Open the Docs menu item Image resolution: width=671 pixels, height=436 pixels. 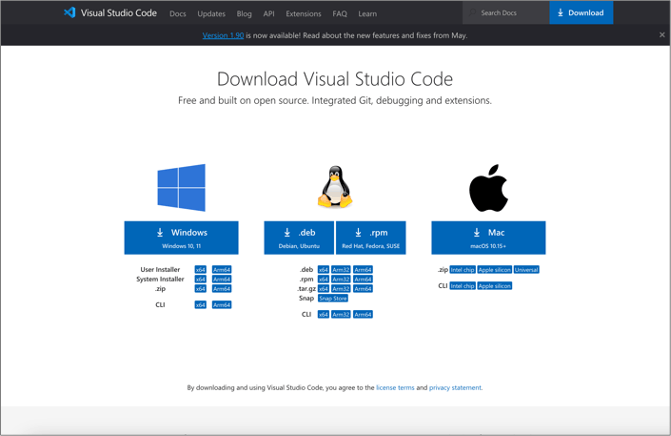(x=178, y=14)
